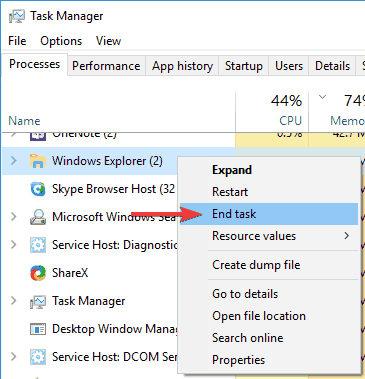Select the Skype Browser Host icon
This screenshot has height=379, width=365.
tap(38, 189)
